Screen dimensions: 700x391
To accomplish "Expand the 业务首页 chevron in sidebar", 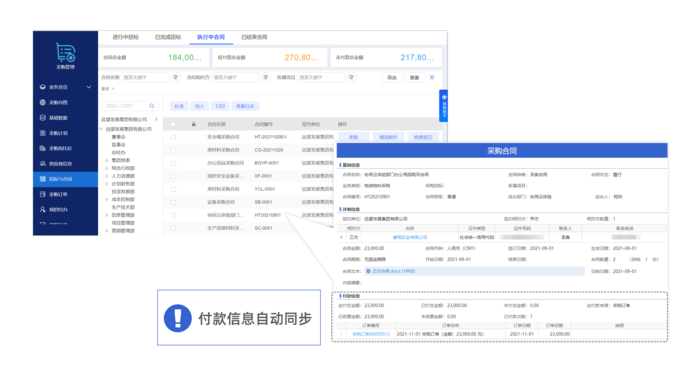I will click(x=89, y=87).
